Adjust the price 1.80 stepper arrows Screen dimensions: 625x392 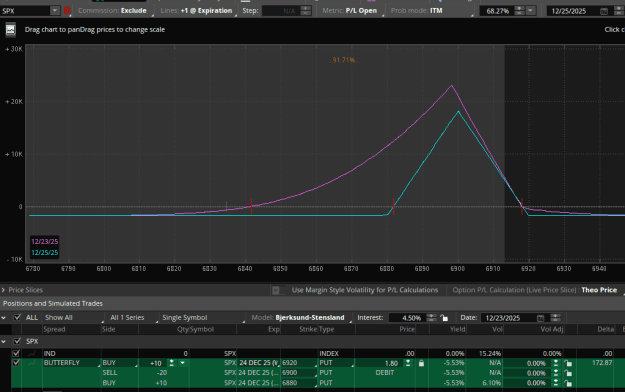(408, 363)
